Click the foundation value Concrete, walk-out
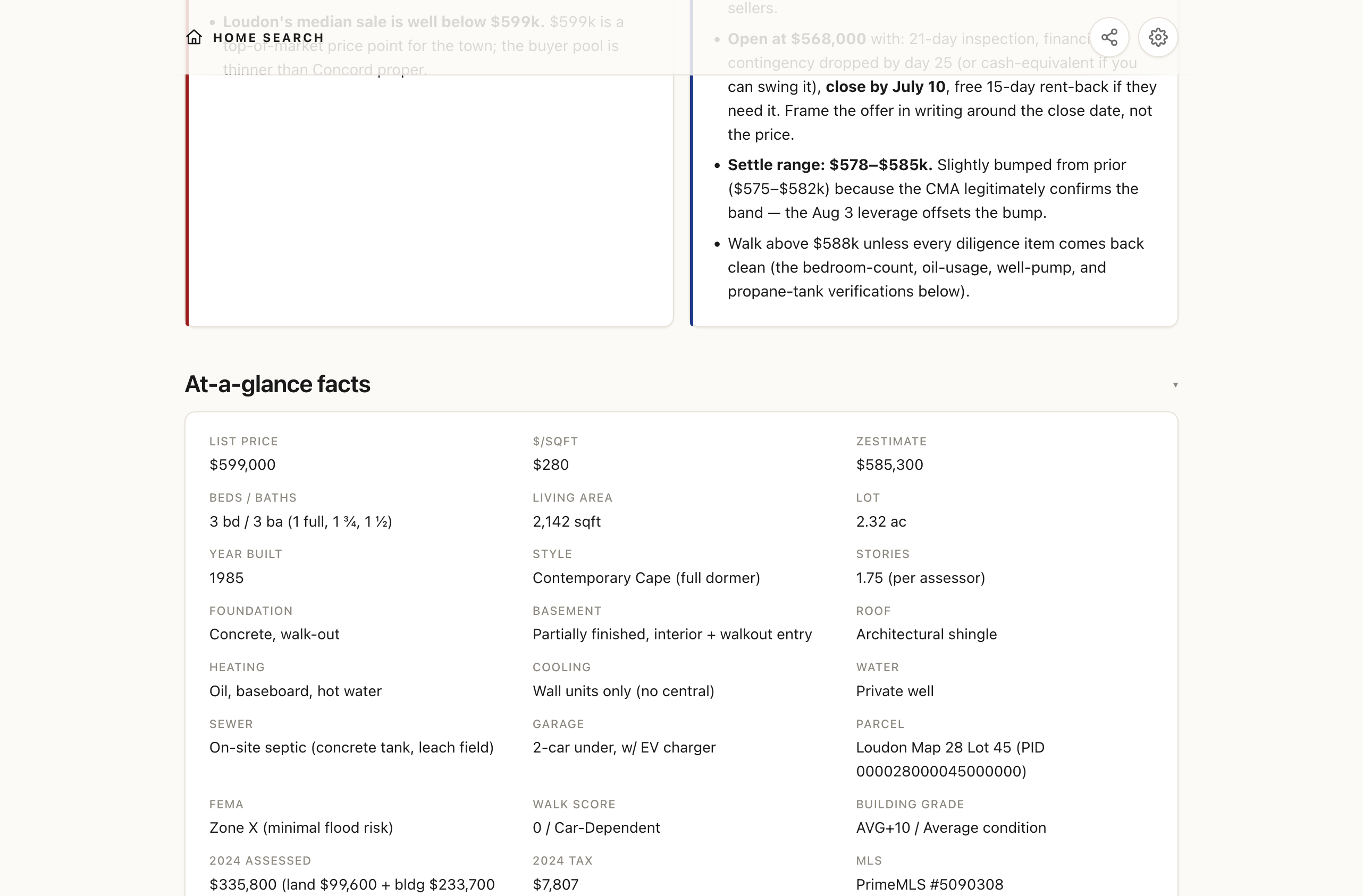This screenshot has height=896, width=1363. click(274, 634)
